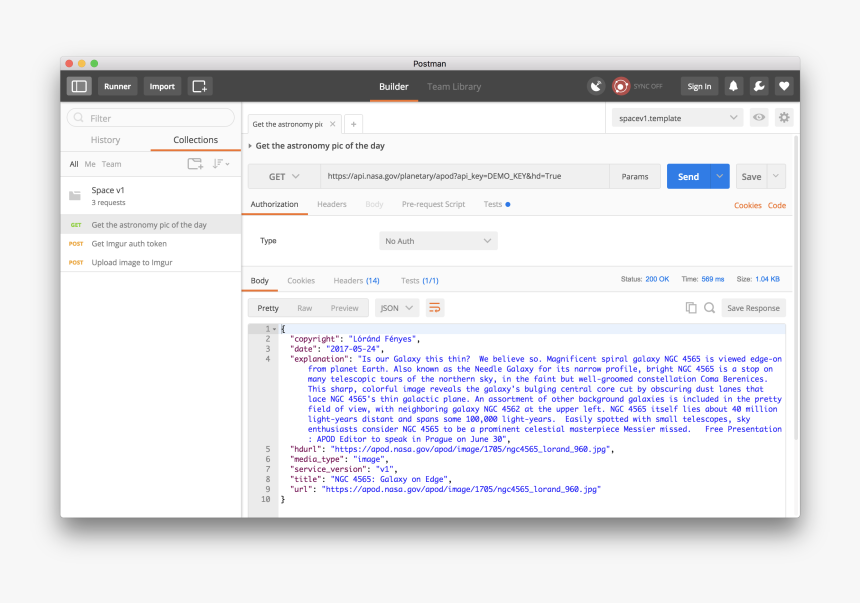
Task: Search within the response body
Action: coord(709,308)
